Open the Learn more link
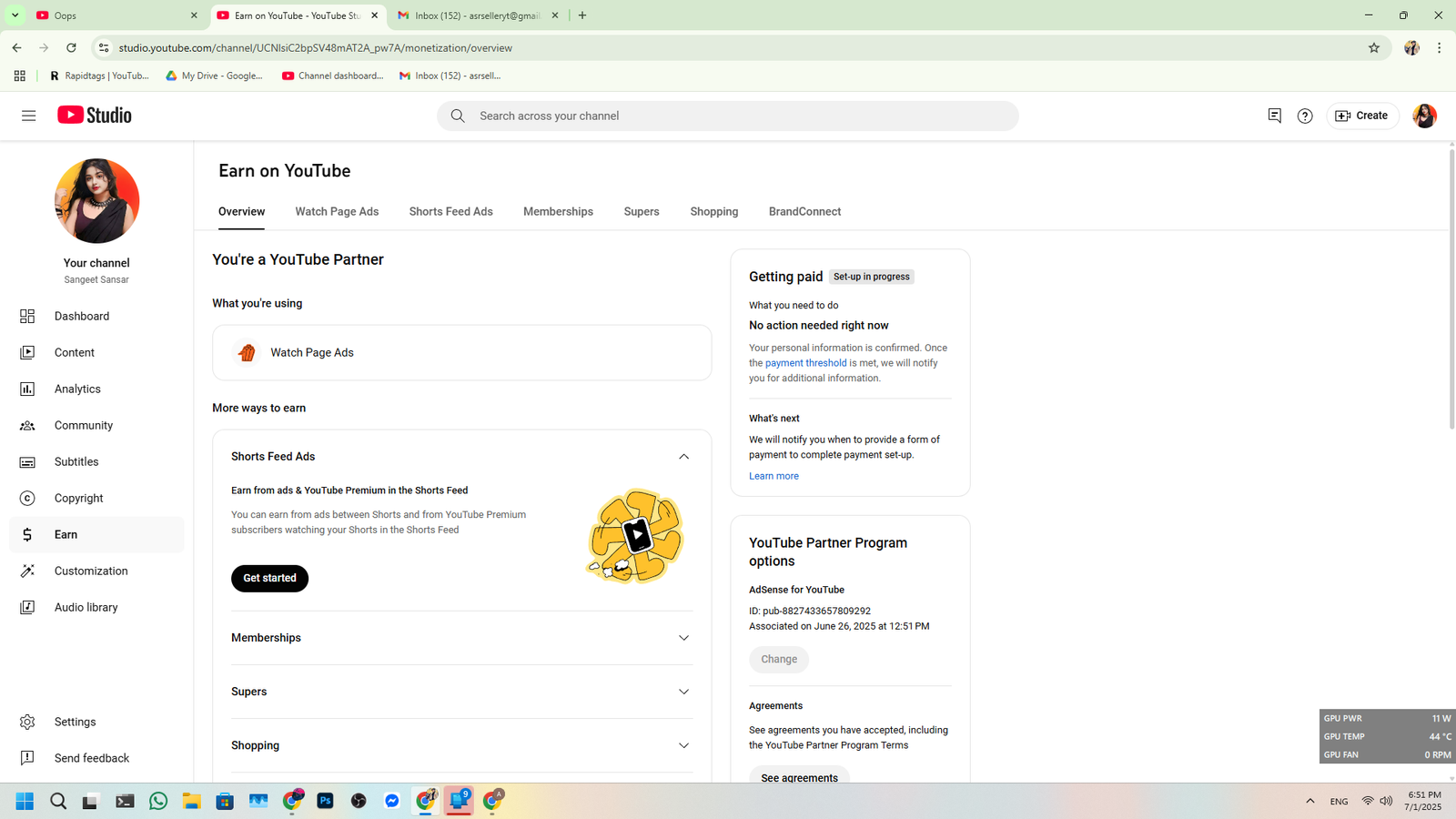 coord(773,476)
